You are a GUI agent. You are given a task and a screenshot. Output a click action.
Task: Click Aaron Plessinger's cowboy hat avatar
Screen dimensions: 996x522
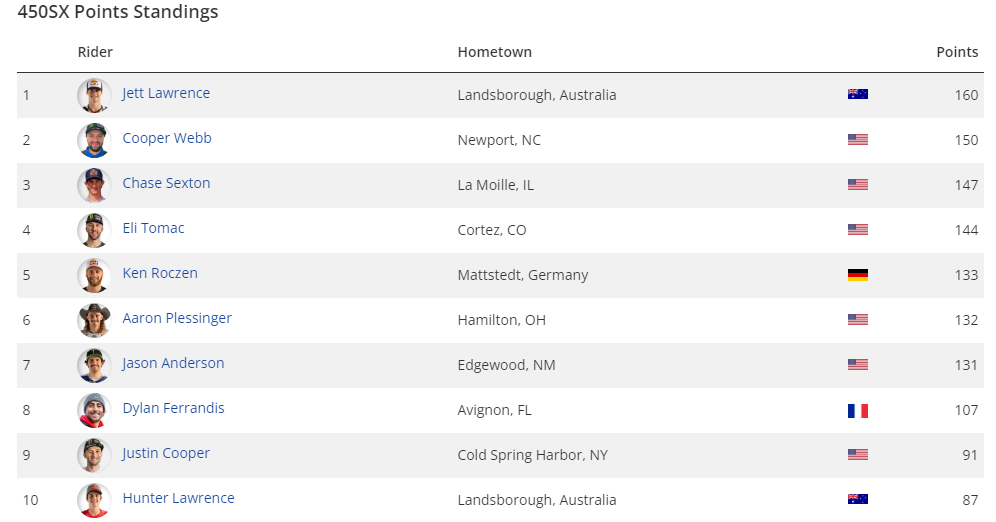93,320
